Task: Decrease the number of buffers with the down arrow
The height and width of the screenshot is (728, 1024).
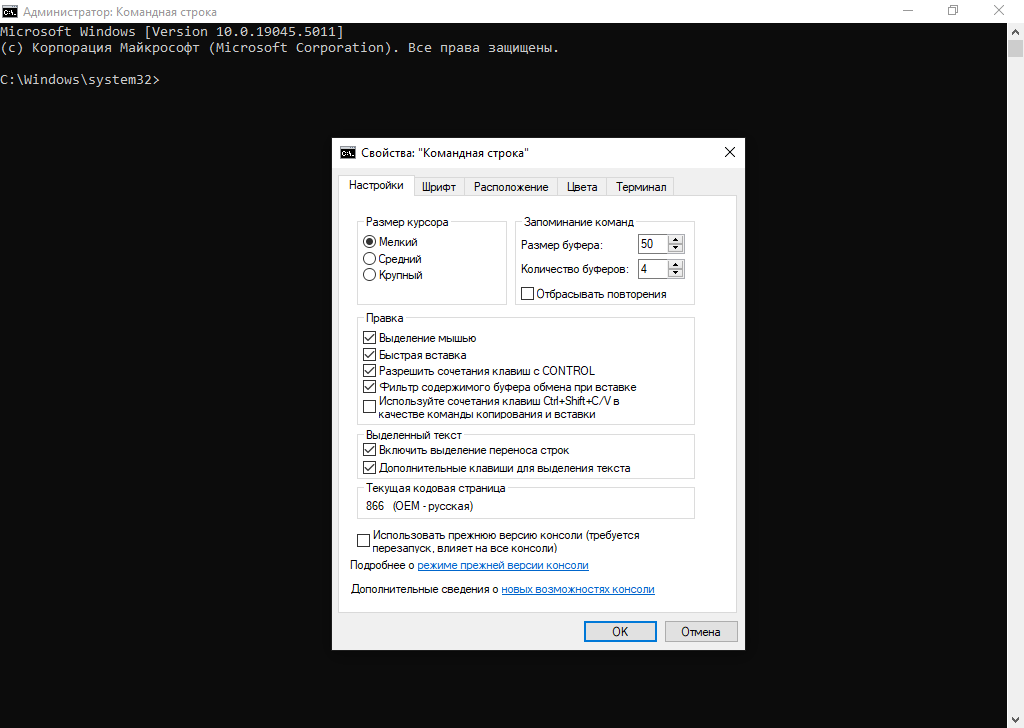Action: (676, 274)
